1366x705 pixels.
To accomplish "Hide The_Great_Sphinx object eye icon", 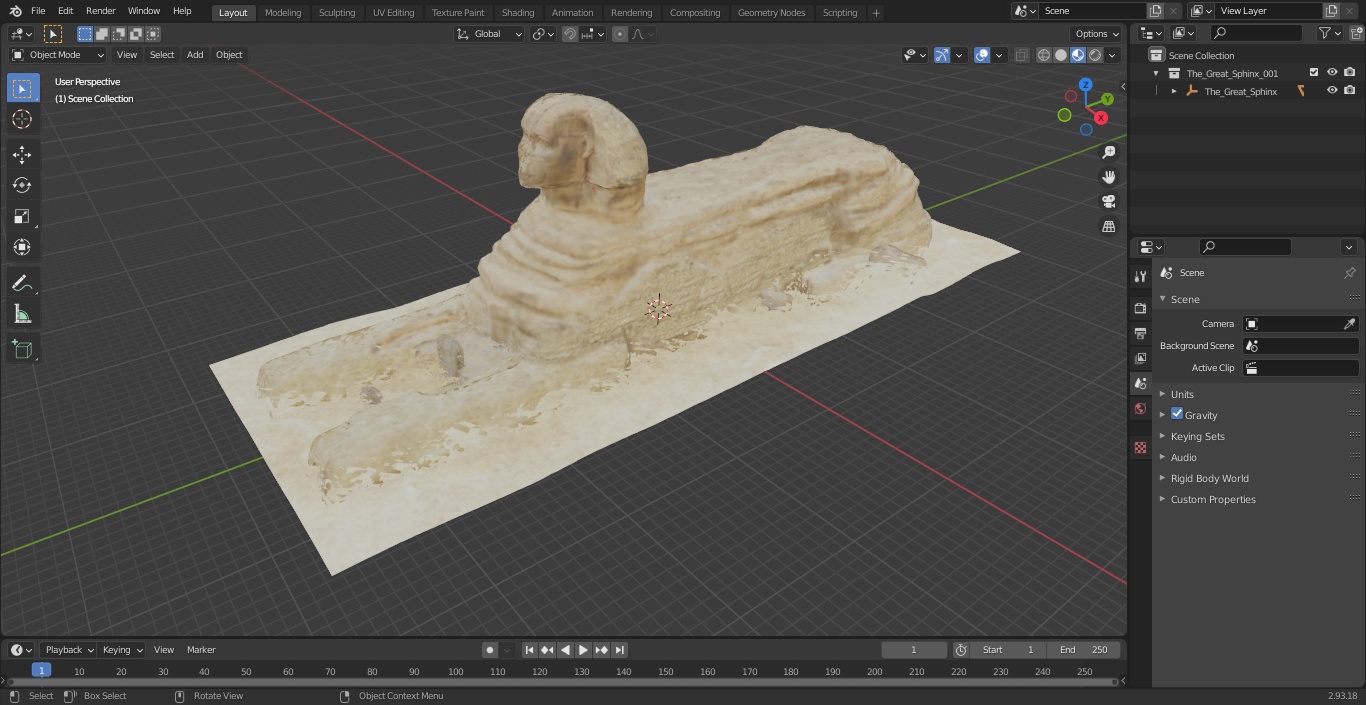I will pos(1332,91).
